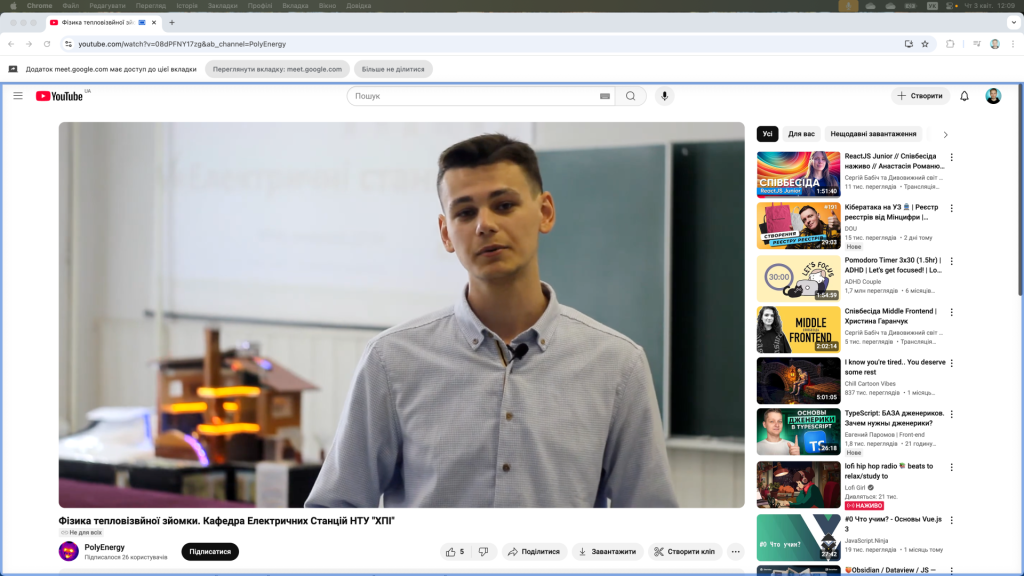Open the Кібератака на УЗ thumbnail
The width and height of the screenshot is (1024, 576).
point(798,226)
